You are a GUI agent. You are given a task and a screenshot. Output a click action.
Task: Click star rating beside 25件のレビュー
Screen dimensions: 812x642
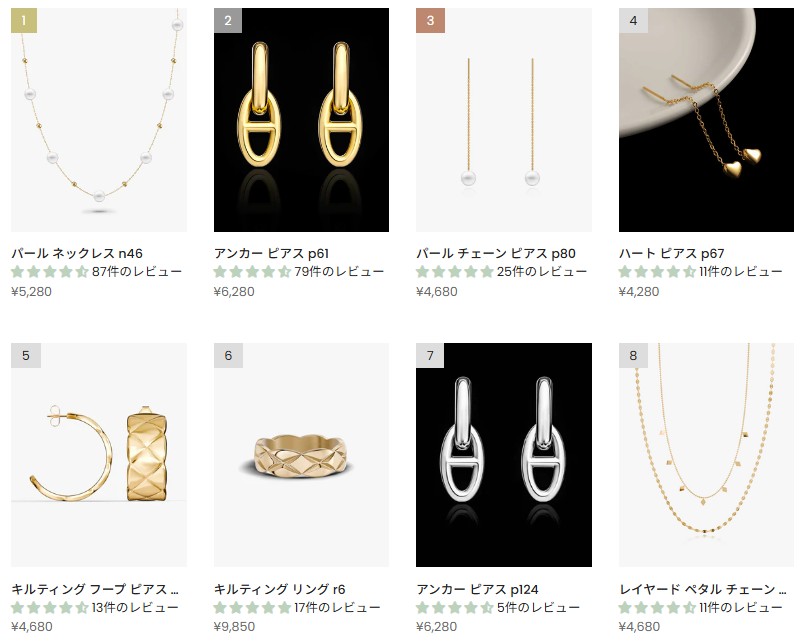(x=455, y=271)
